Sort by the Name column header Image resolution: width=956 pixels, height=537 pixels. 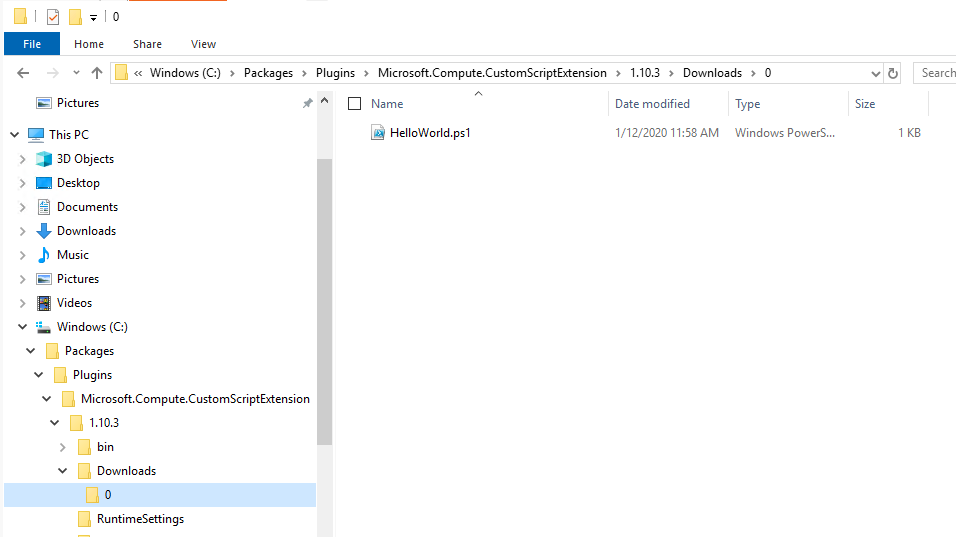[x=387, y=104]
